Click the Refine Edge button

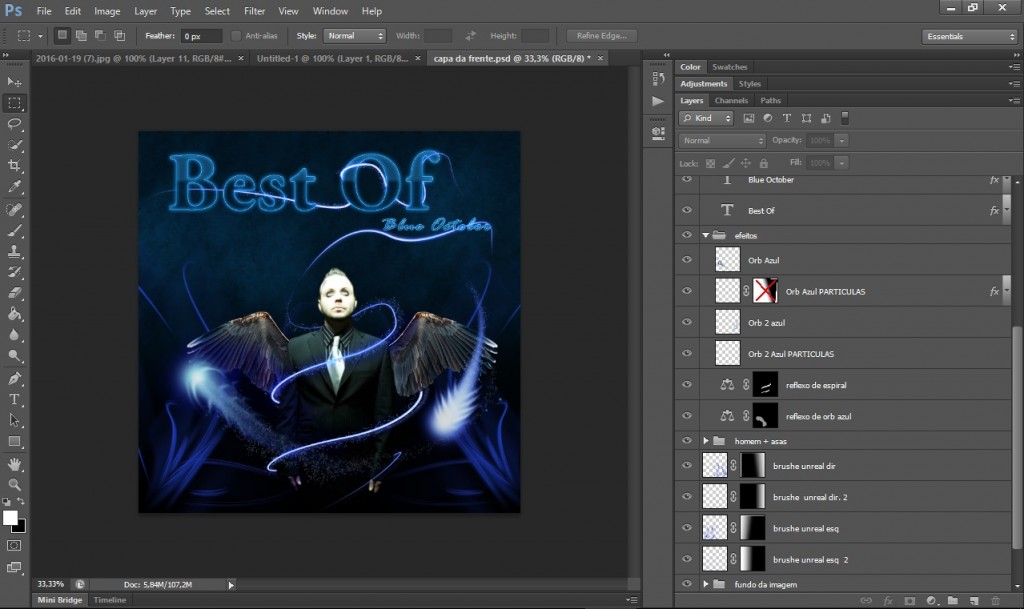pos(601,36)
